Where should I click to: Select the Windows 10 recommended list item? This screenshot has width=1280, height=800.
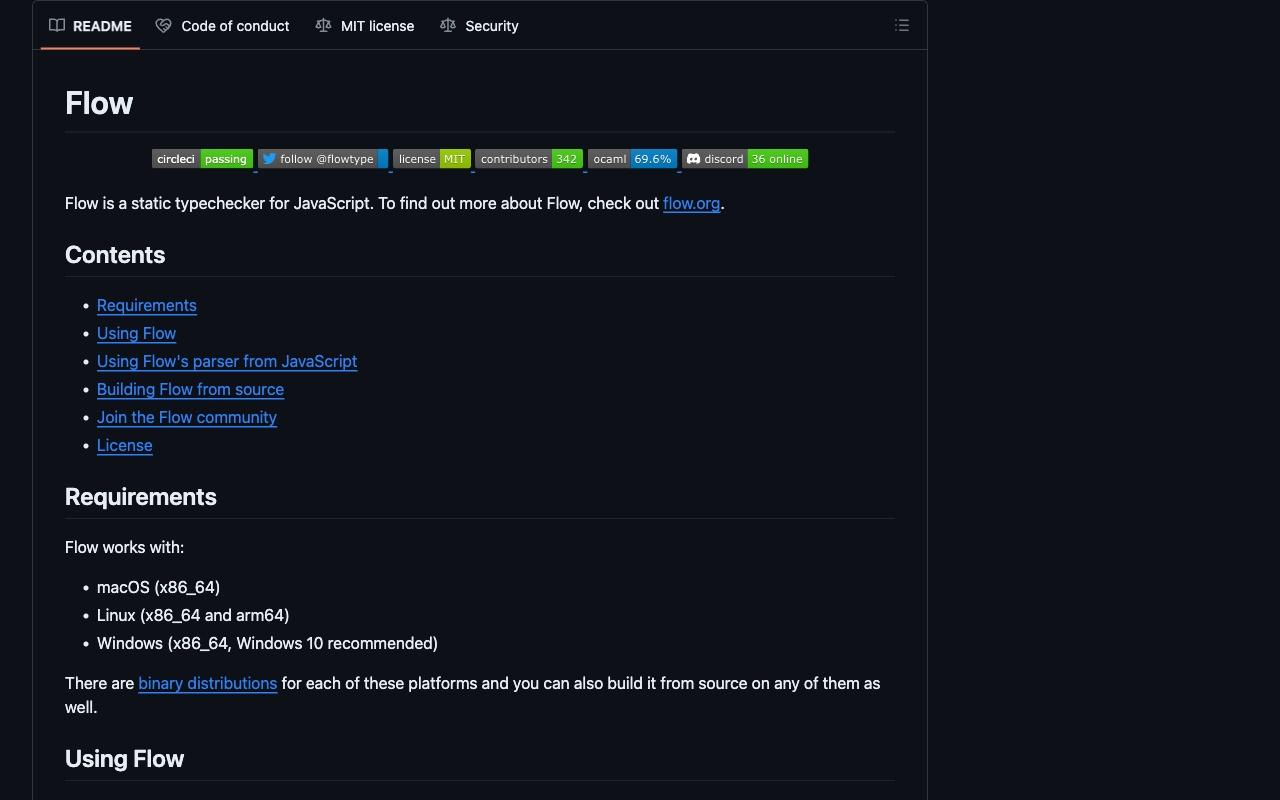tap(267, 643)
